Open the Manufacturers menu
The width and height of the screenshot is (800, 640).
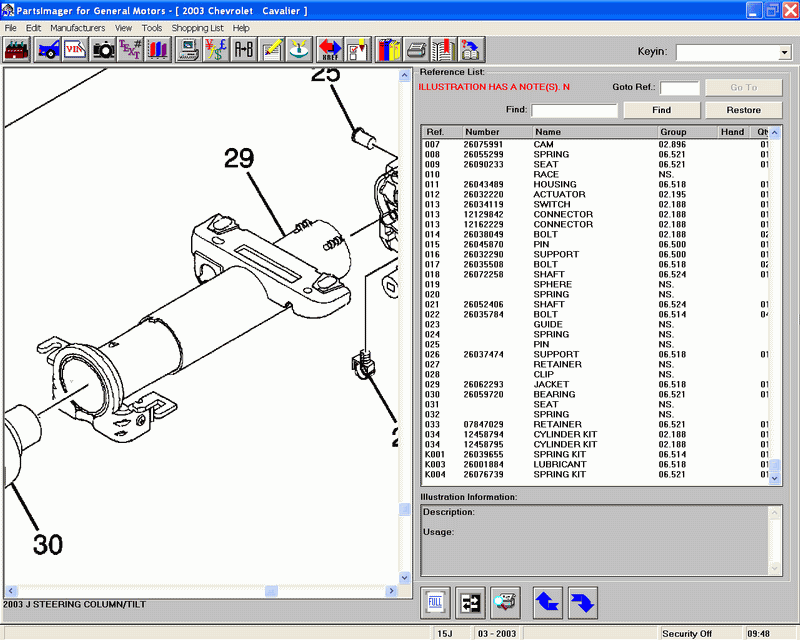78,28
